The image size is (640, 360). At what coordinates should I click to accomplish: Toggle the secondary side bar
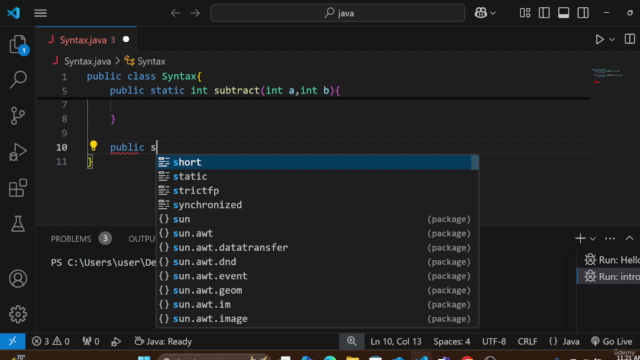click(583, 13)
